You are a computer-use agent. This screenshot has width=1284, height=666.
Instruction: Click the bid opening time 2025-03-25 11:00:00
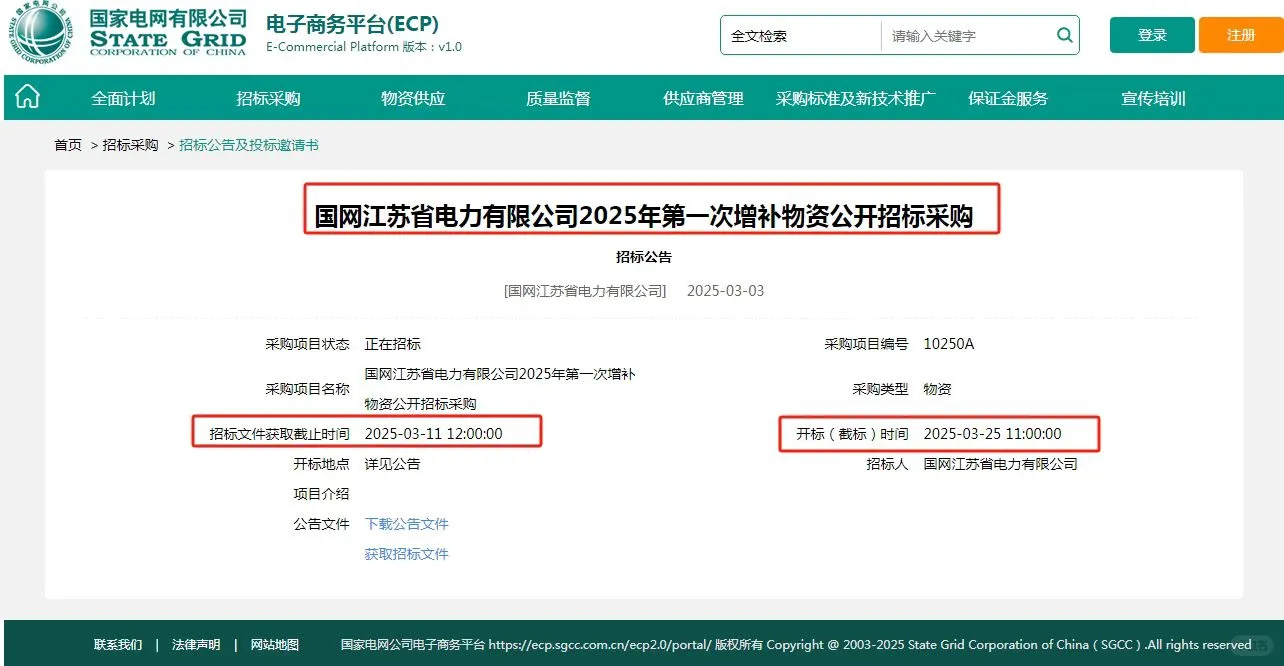click(x=992, y=434)
